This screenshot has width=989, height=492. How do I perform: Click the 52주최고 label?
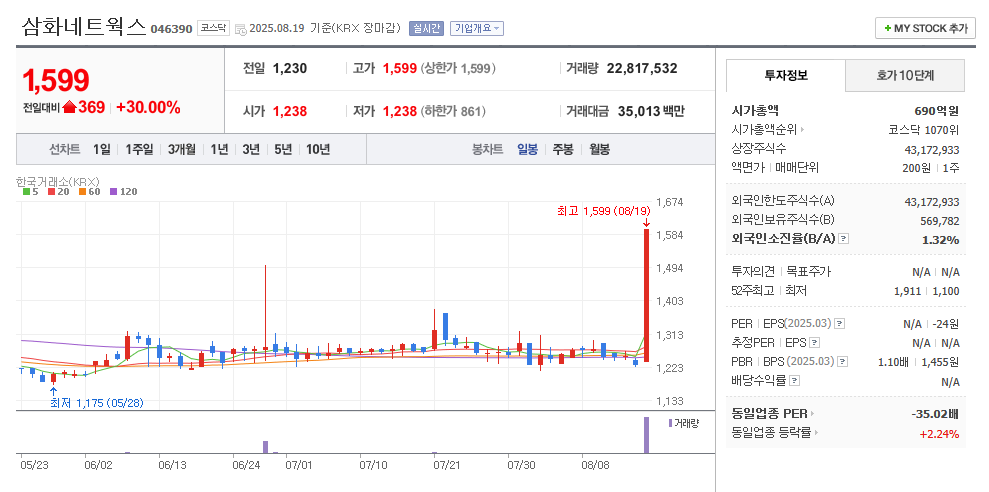[752, 291]
